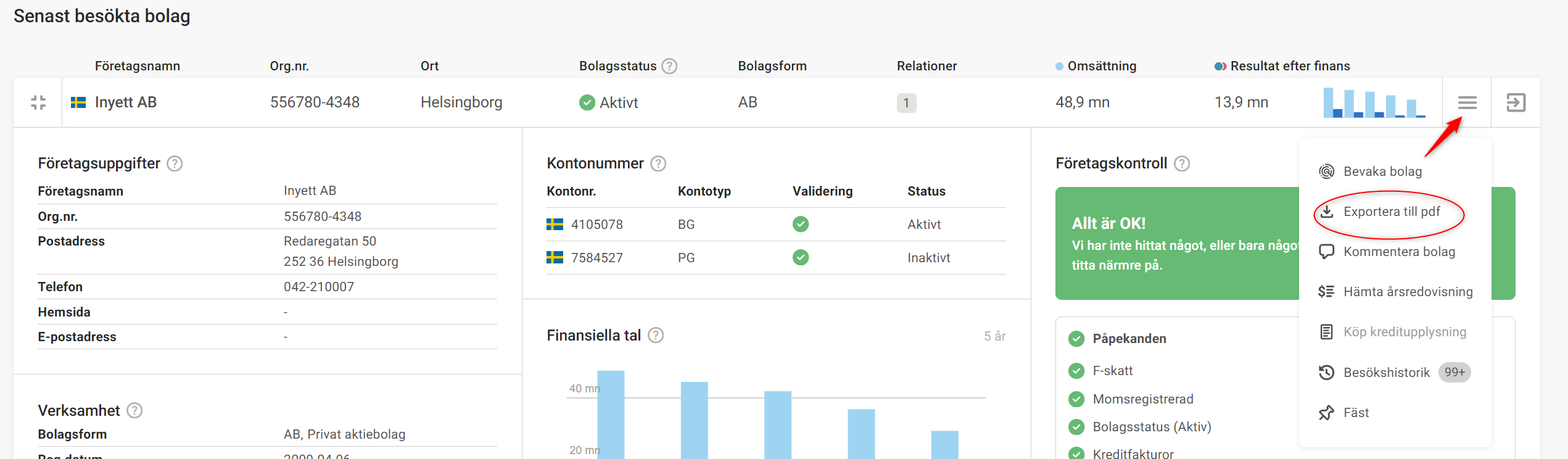The image size is (1568, 459).
Task: Show help for Kontonummer section
Action: point(659,163)
